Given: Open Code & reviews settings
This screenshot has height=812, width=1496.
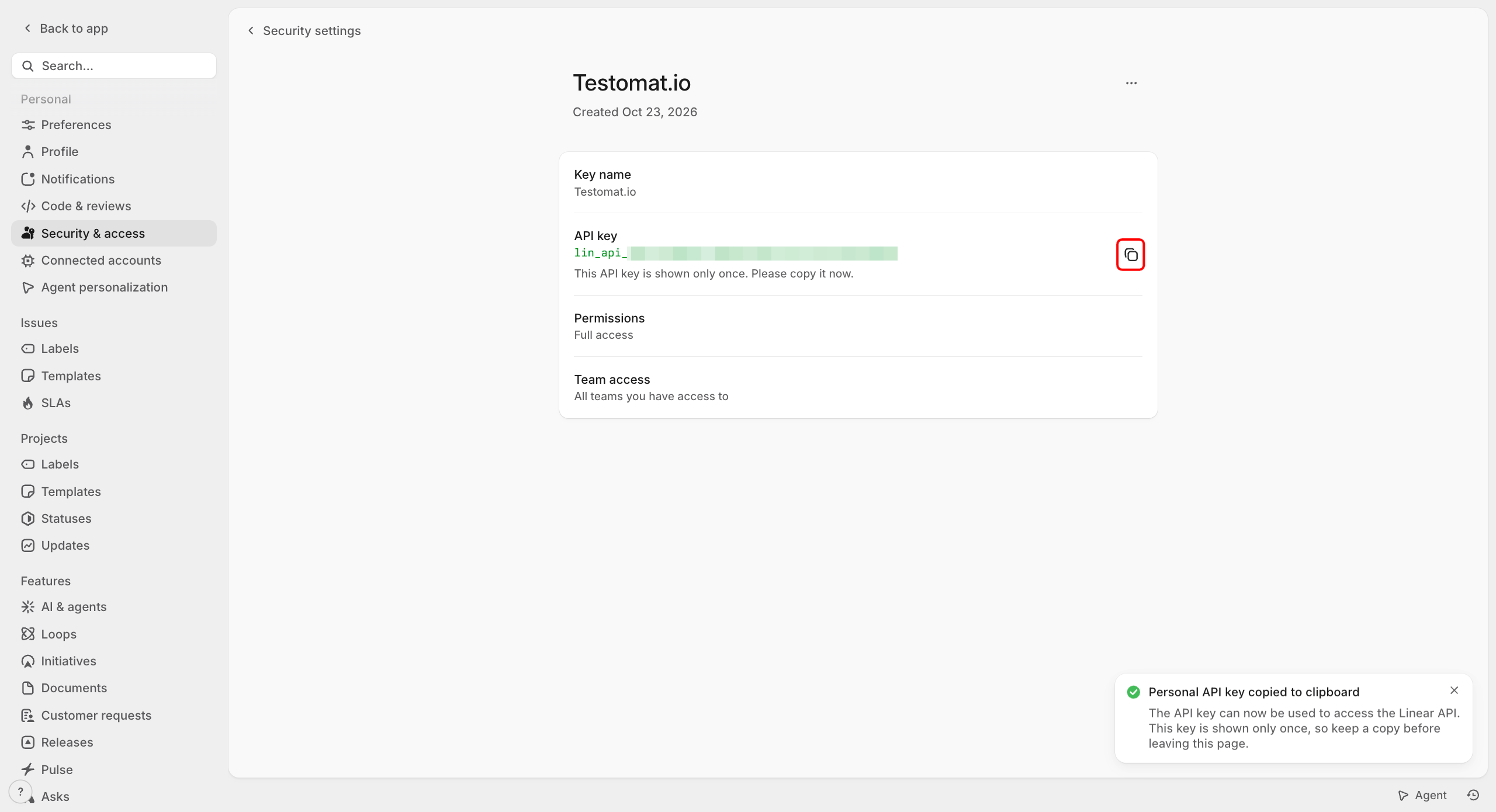Looking at the screenshot, I should (x=114, y=206).
